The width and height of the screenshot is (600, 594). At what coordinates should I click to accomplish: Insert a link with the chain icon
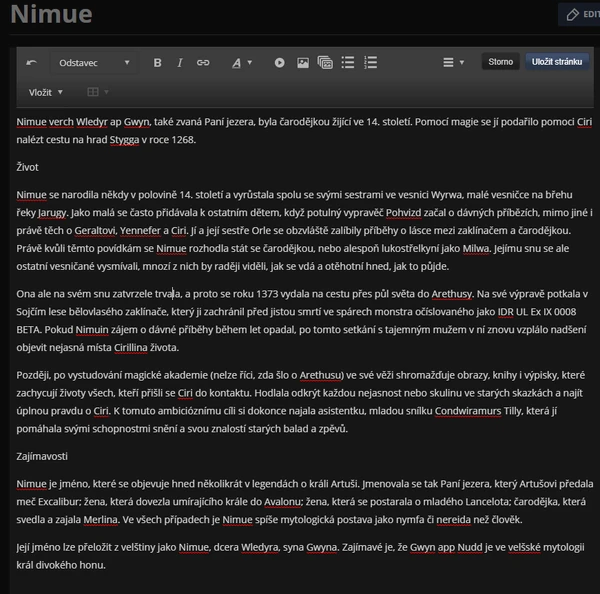click(x=203, y=63)
